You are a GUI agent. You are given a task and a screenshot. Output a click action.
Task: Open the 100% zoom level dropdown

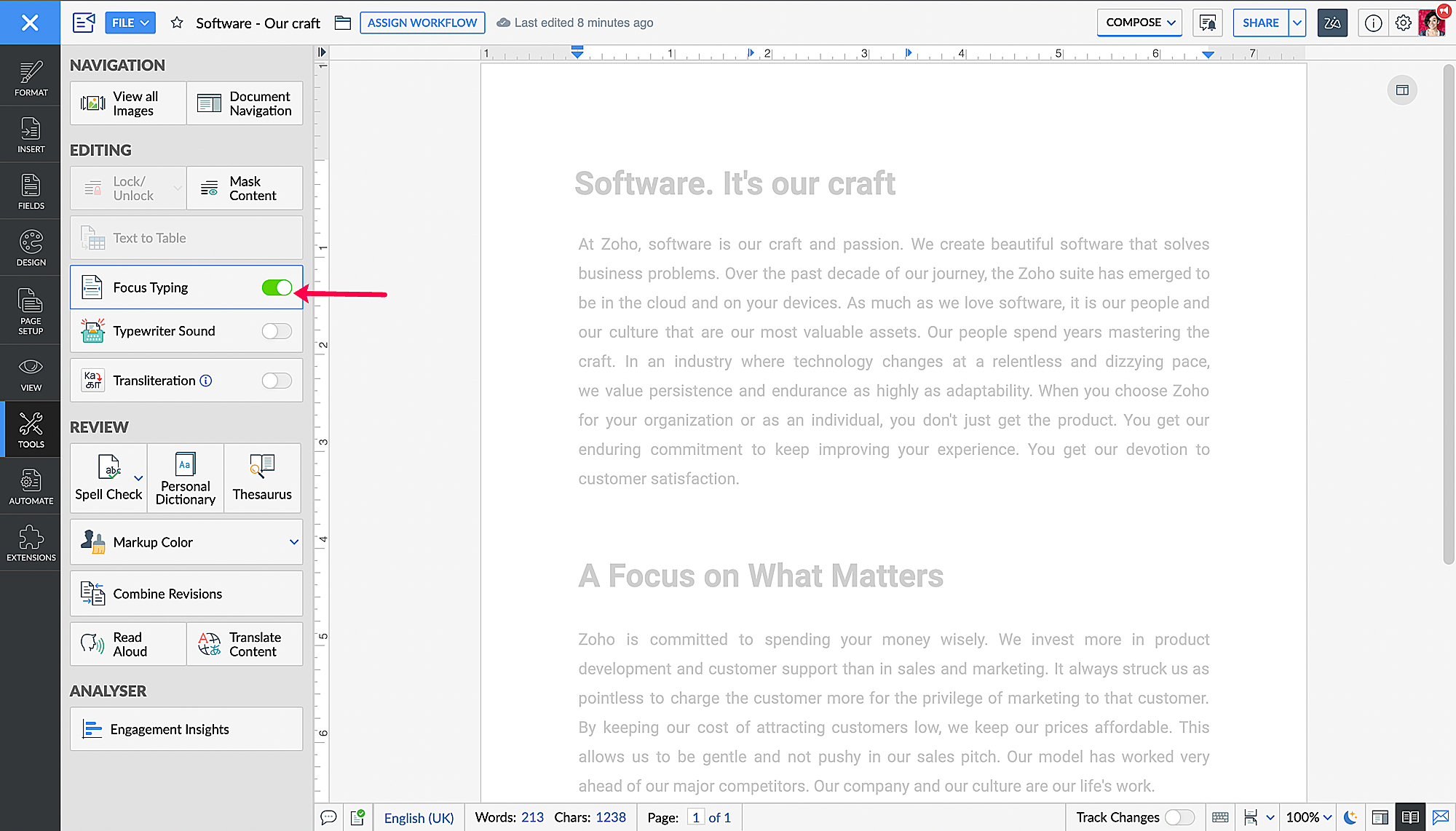pos(1308,817)
